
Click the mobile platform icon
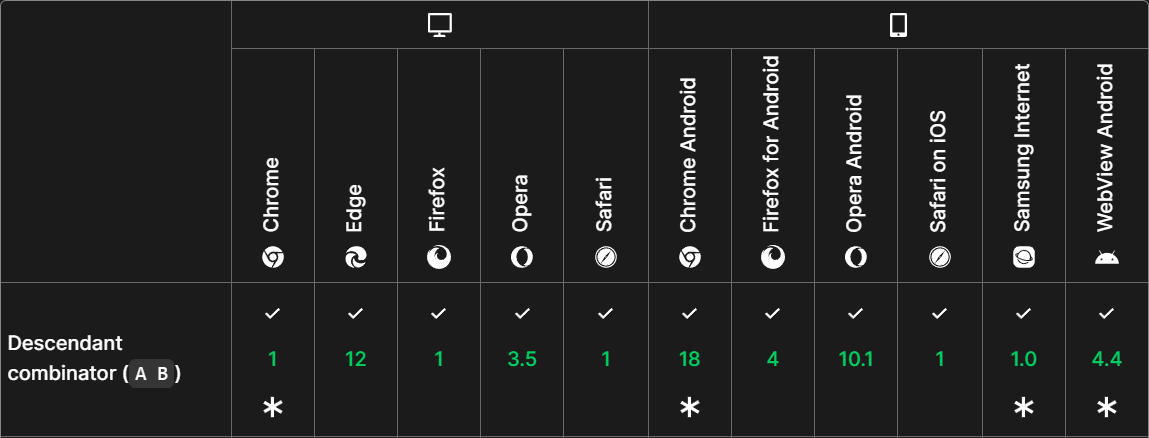pyautogui.click(x=897, y=26)
